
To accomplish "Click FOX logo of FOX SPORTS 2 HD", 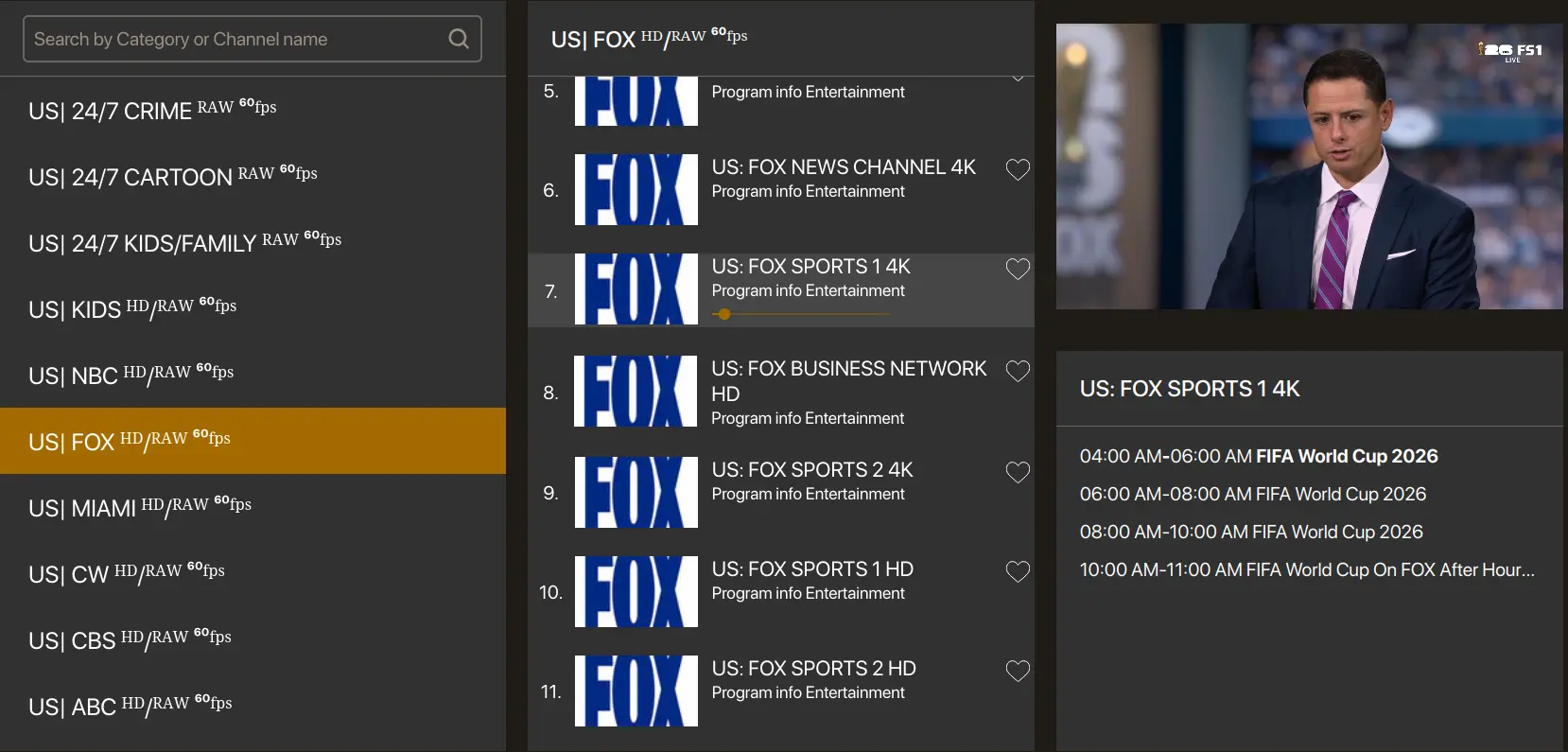I will click(x=636, y=691).
